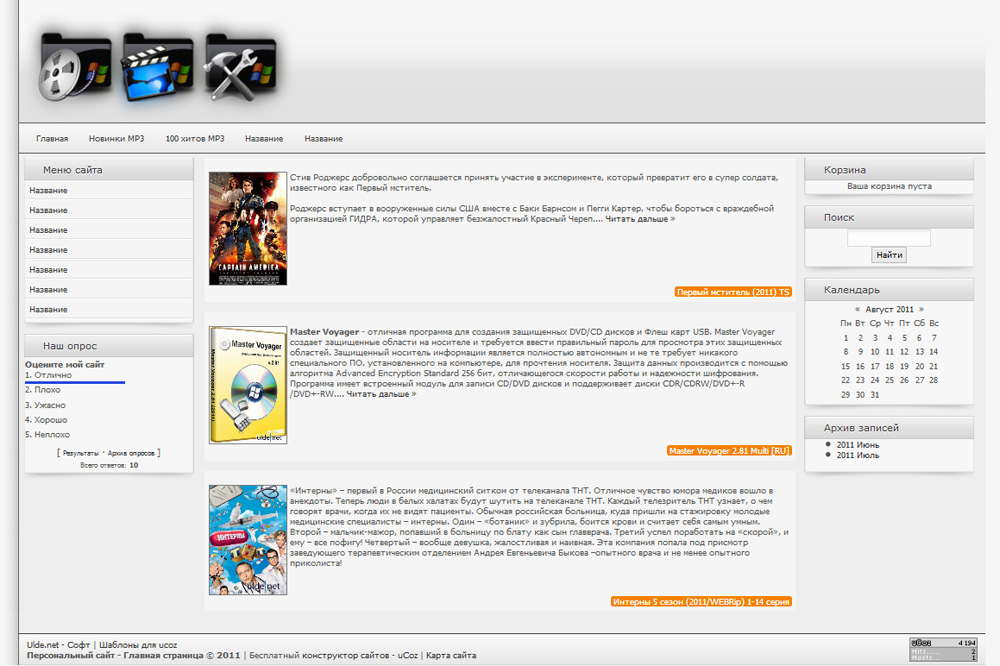Open the clapperboard video folder icon
The width and height of the screenshot is (1000, 666).
pos(157,68)
